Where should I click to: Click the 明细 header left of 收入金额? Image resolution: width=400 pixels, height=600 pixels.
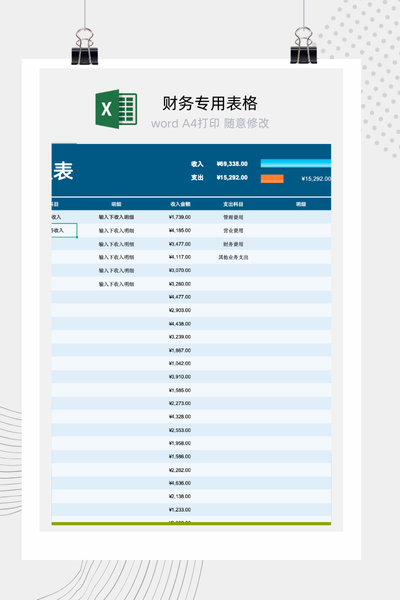116,204
